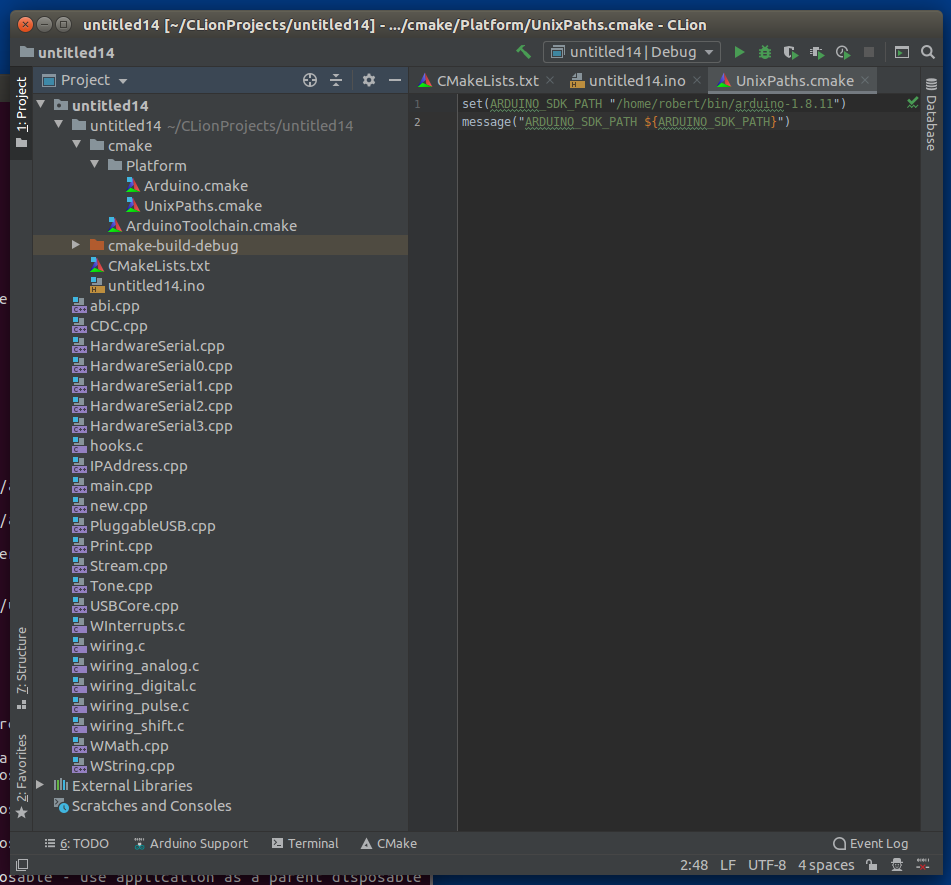Open the Event Log
The height and width of the screenshot is (885, 951).
[871, 843]
